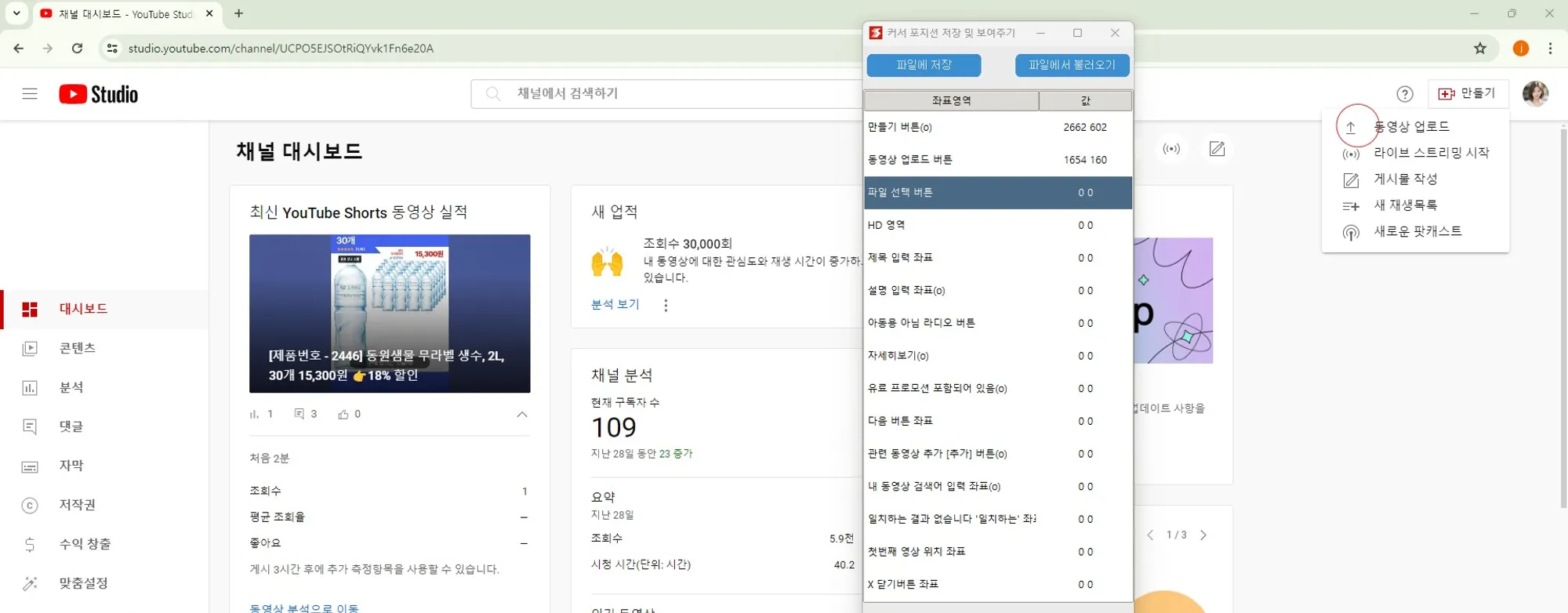Image resolution: width=1568 pixels, height=613 pixels.
Task: Reload the page with the refresh icon
Action: coord(77,49)
